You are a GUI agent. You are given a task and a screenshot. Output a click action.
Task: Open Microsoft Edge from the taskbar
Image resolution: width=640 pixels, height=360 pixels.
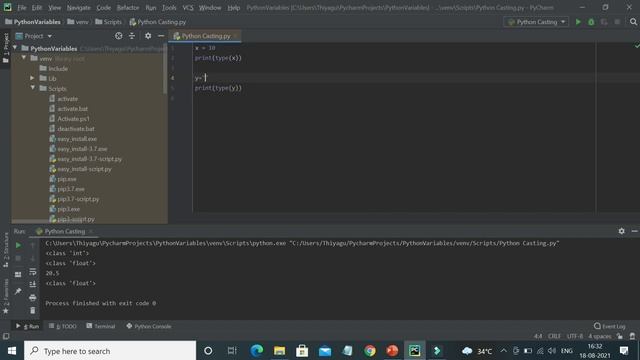click(x=257, y=351)
